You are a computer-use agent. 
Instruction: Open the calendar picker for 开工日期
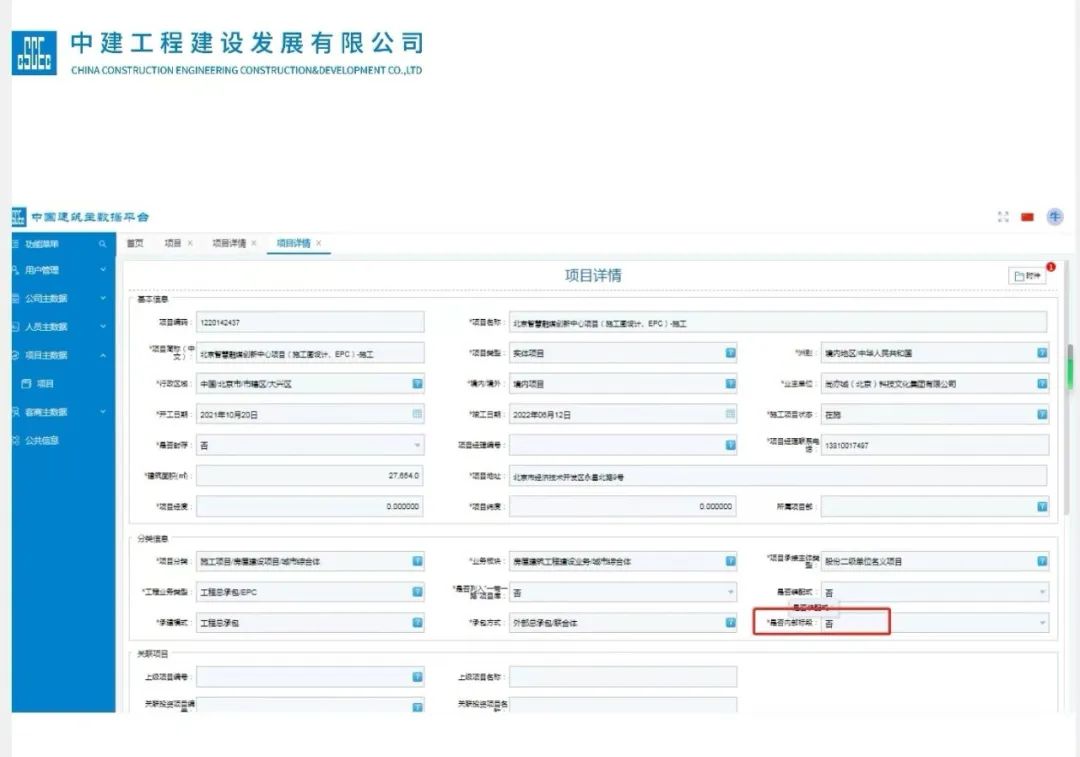pyautogui.click(x=417, y=414)
